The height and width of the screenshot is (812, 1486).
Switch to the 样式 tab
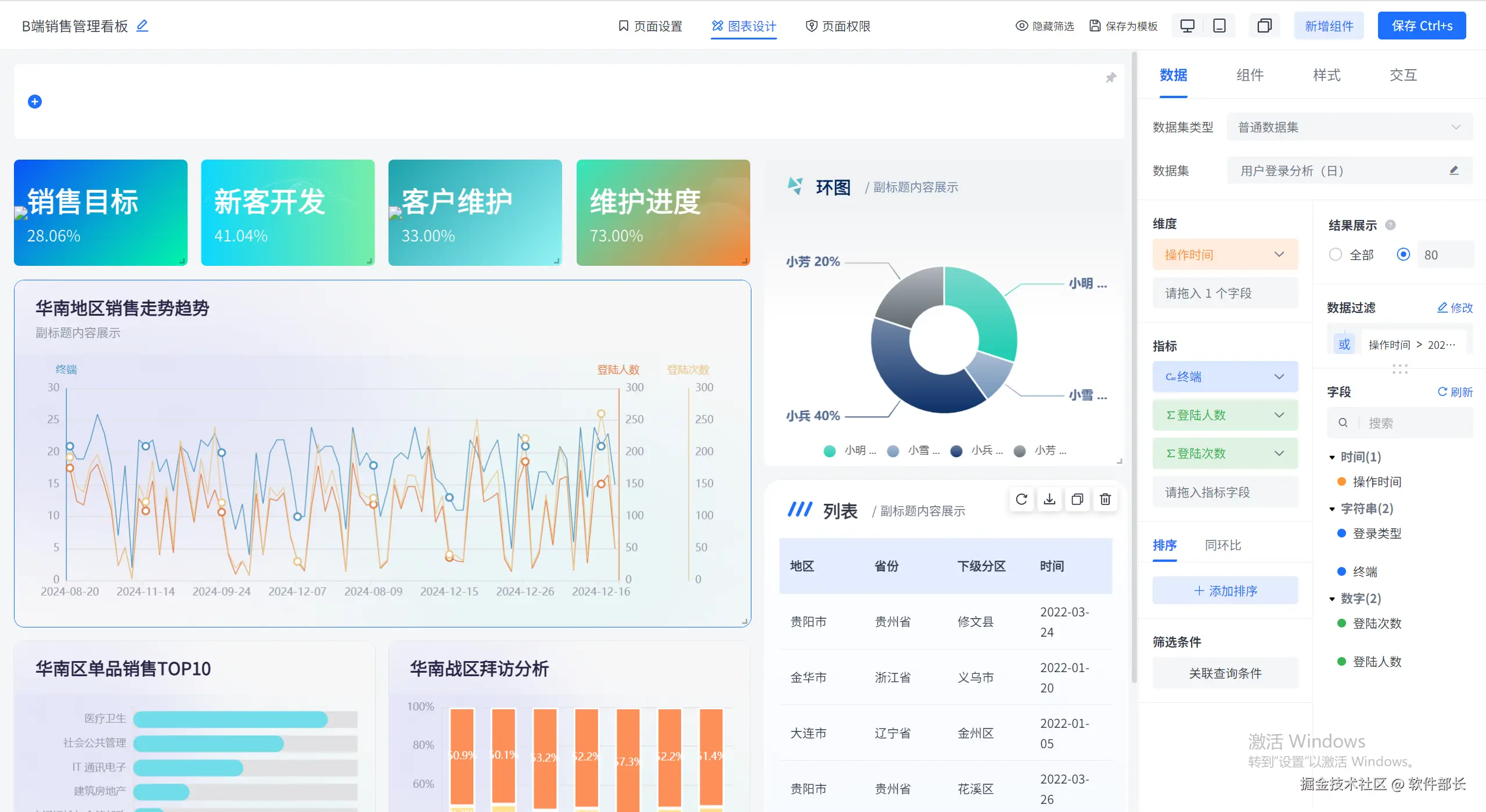(1326, 75)
